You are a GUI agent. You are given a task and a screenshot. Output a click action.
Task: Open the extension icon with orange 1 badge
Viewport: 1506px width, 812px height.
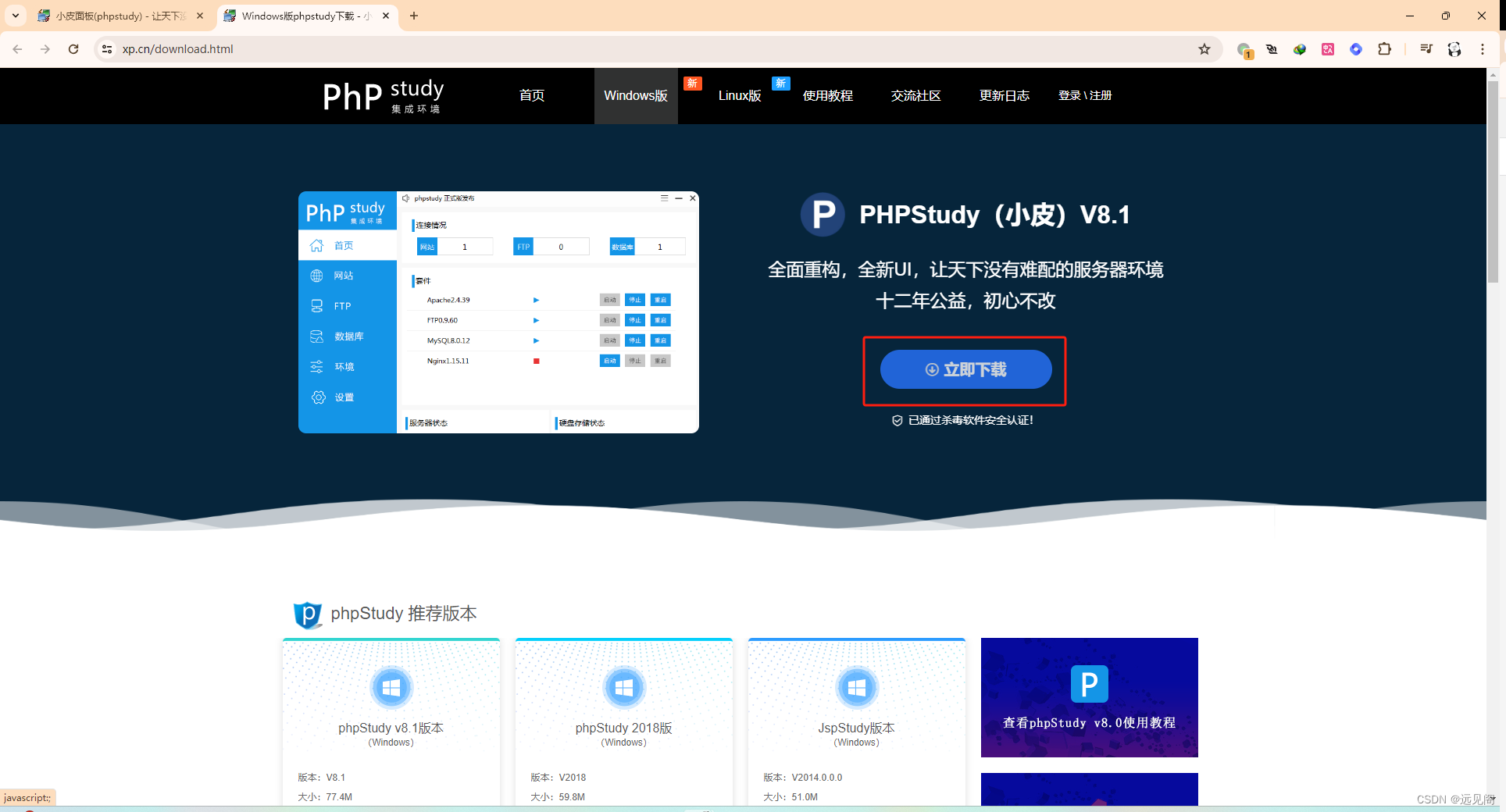(x=1245, y=50)
